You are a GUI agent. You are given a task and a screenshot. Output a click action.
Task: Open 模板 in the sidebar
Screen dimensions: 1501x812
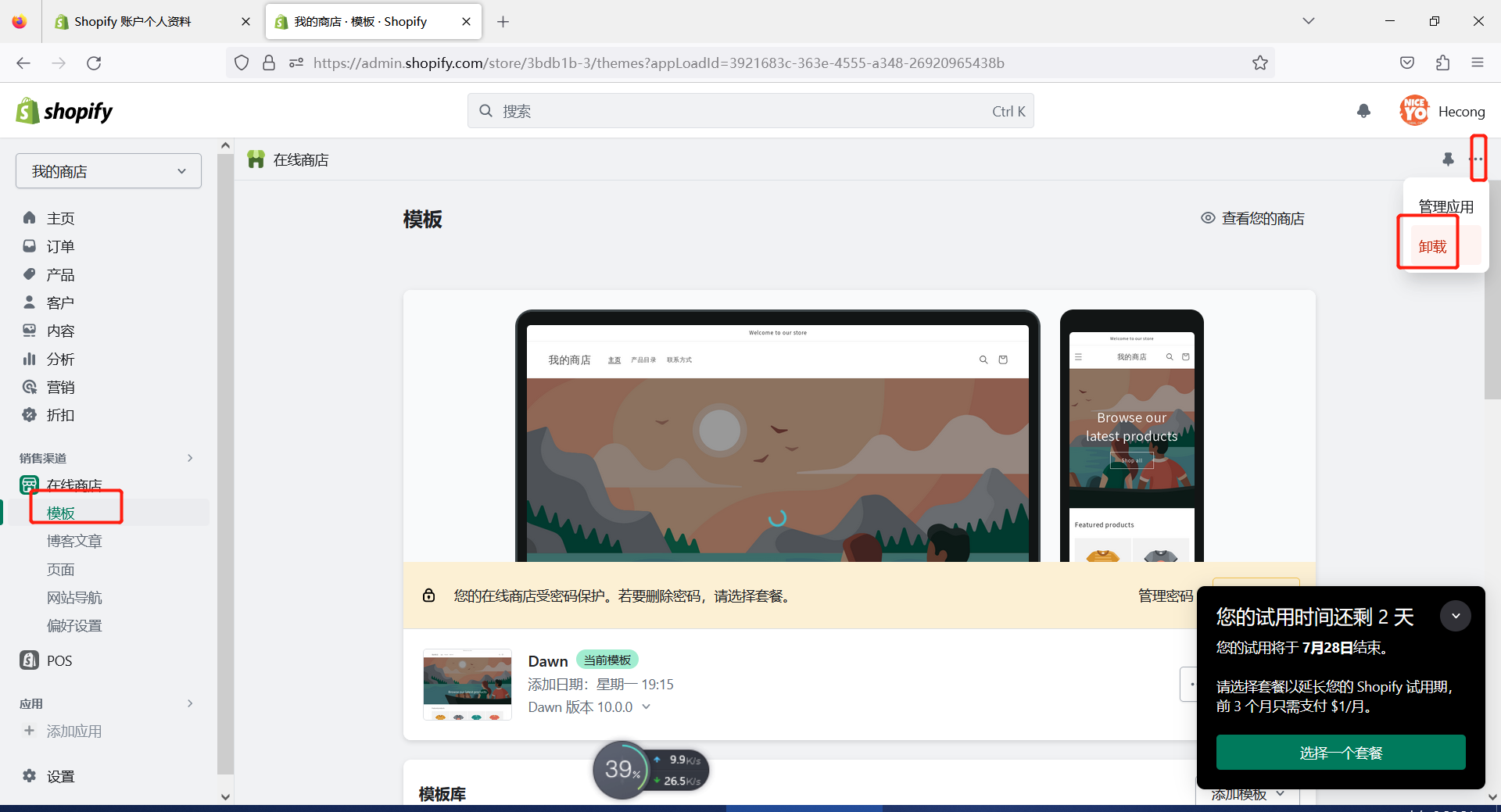tap(60, 513)
